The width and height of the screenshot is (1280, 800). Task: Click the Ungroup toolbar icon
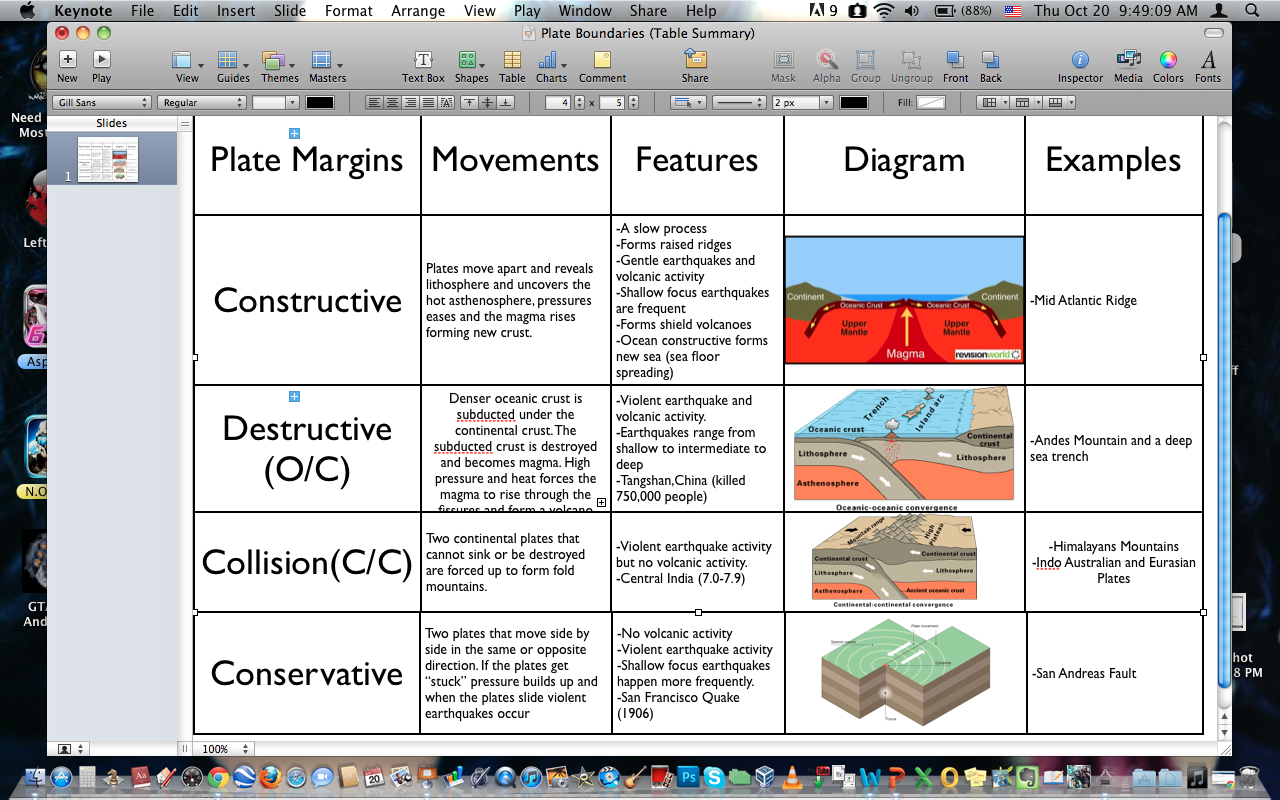911,66
